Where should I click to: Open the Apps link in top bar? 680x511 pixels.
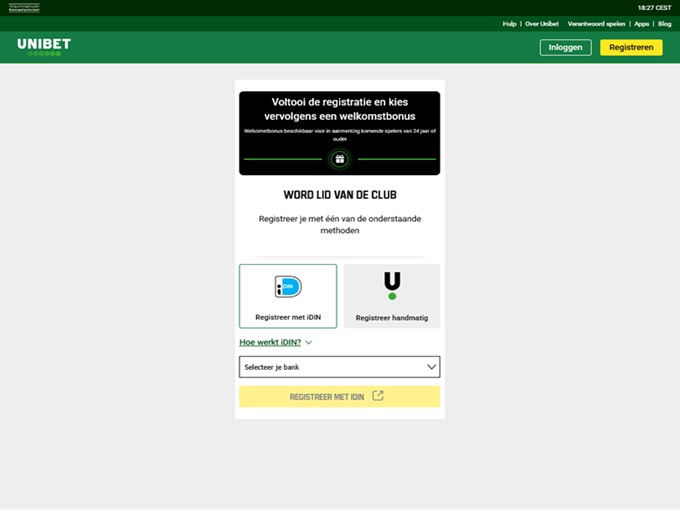(x=641, y=23)
